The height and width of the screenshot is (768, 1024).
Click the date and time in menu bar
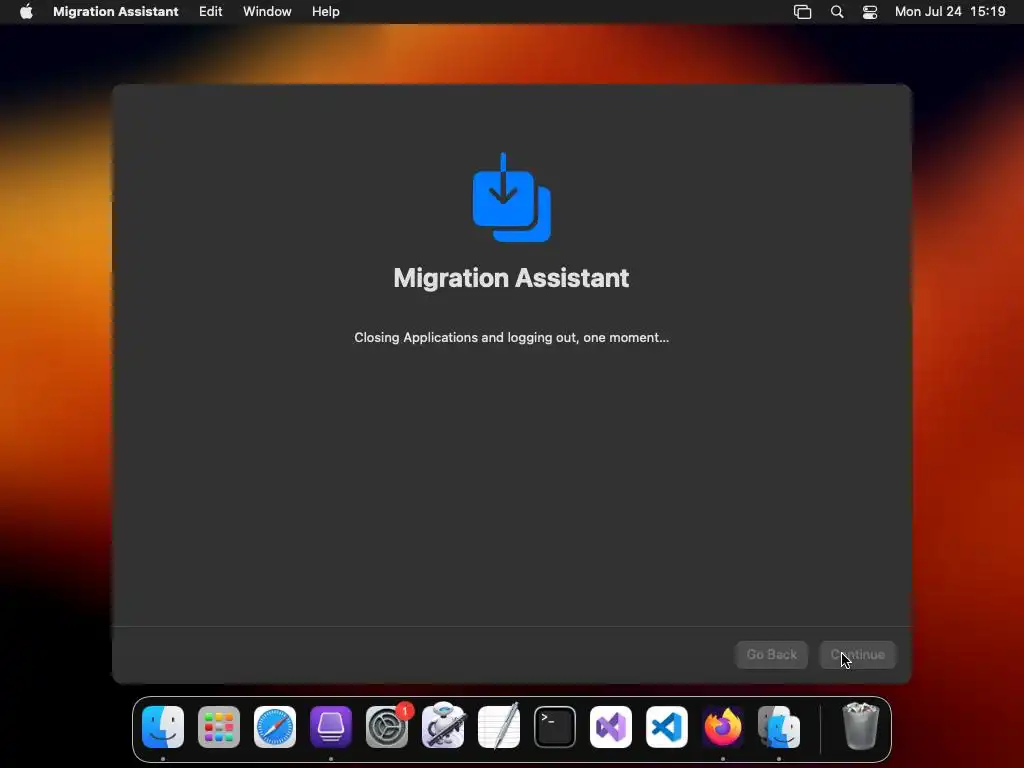tap(950, 12)
